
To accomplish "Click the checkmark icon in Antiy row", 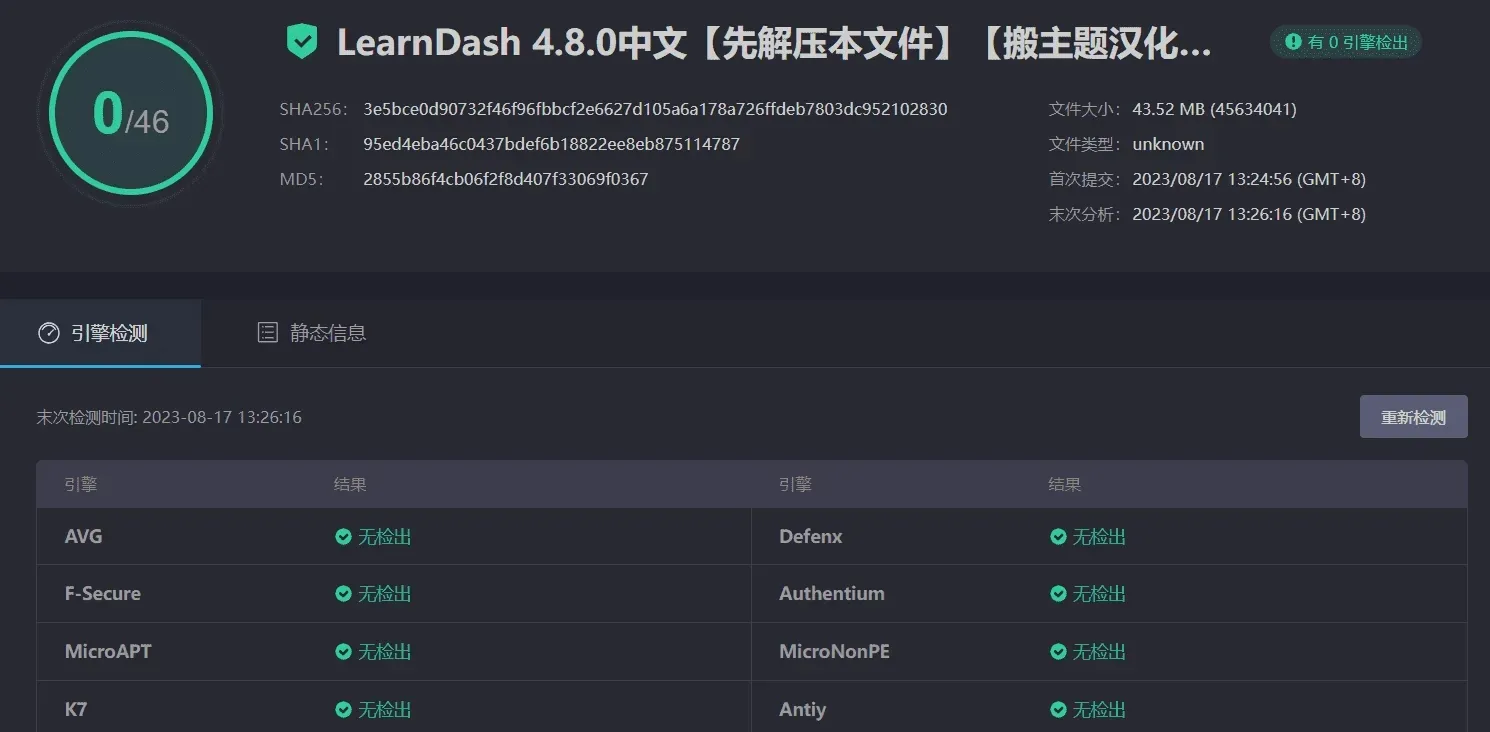I will coord(1058,710).
